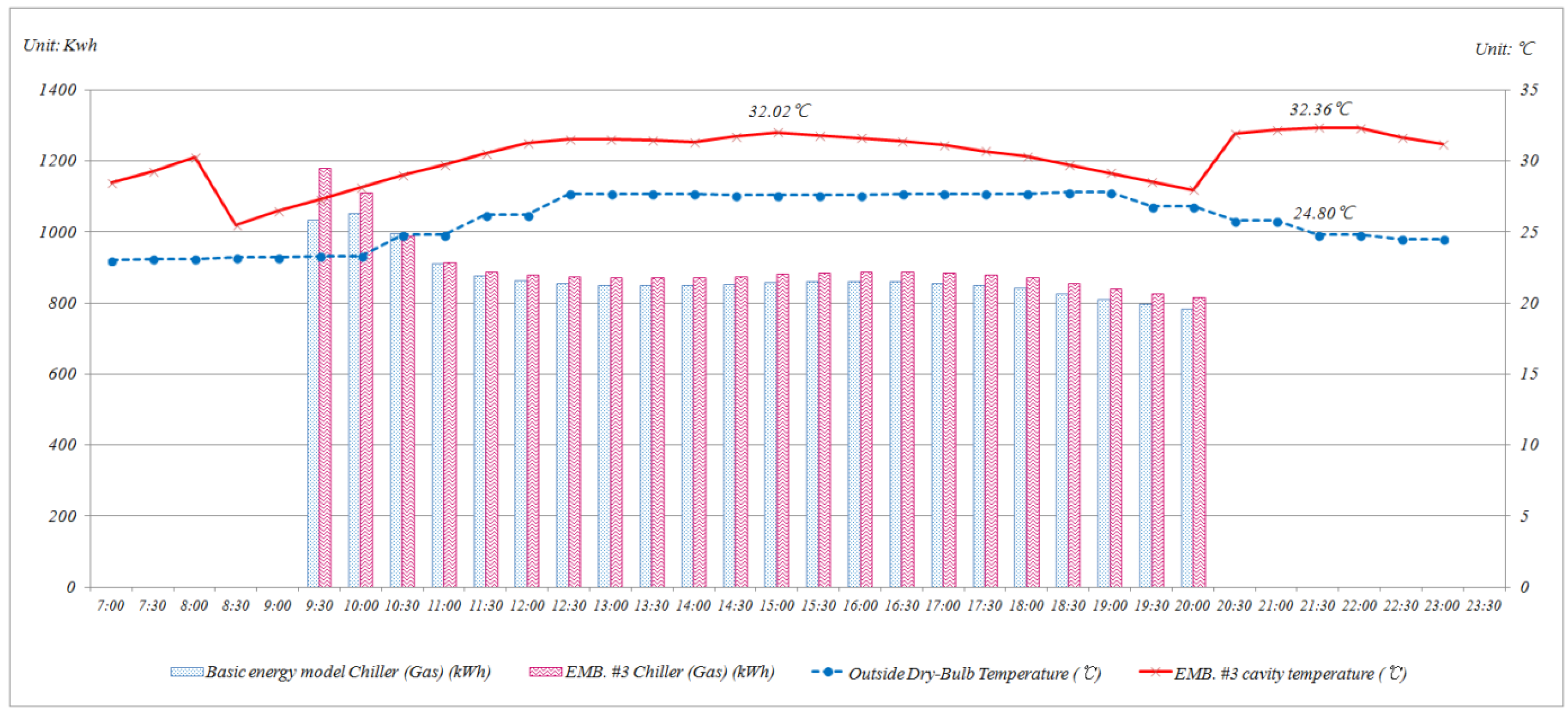Screen dimensions: 1568x712
Task: Click the Unit: Kwh axis title
Action: [x=60, y=46]
